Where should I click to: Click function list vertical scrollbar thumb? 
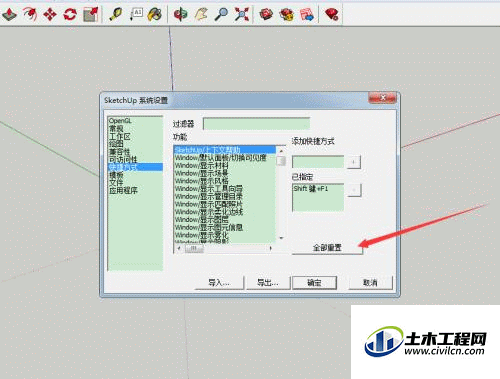[281, 161]
